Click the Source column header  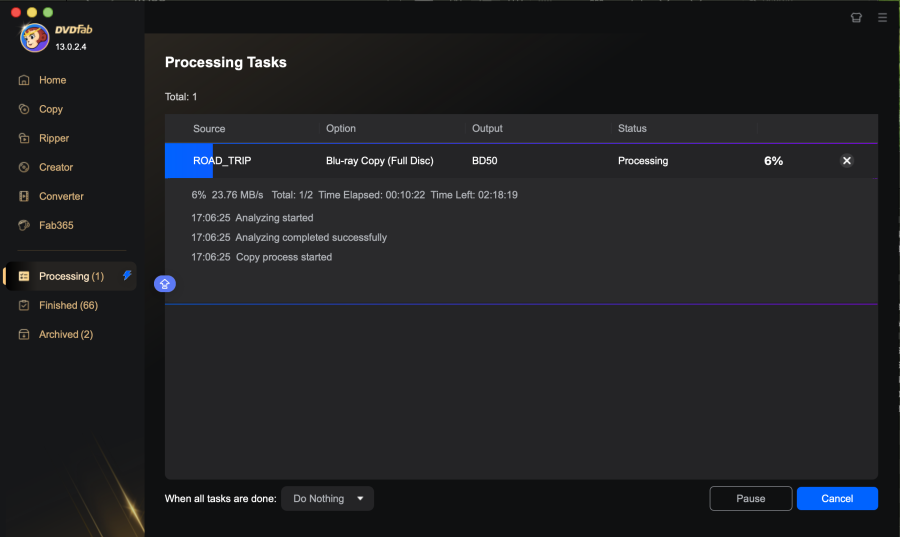click(x=209, y=128)
